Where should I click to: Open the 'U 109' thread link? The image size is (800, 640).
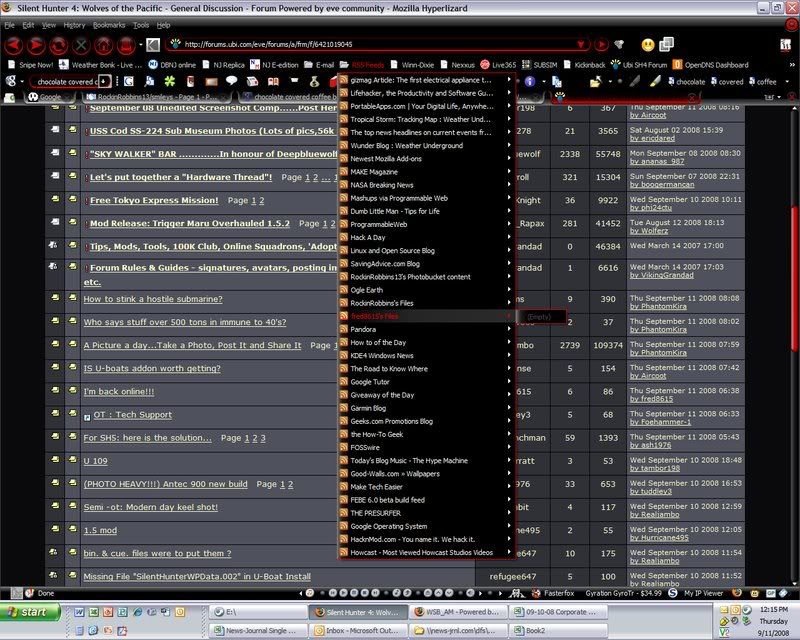tap(95, 461)
